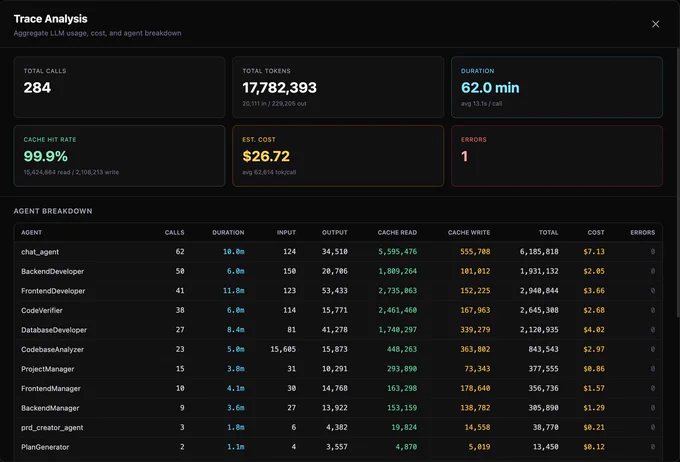This screenshot has width=680, height=462.
Task: Click FrontendDeveloper duration 11.8m
Action: 233,291
